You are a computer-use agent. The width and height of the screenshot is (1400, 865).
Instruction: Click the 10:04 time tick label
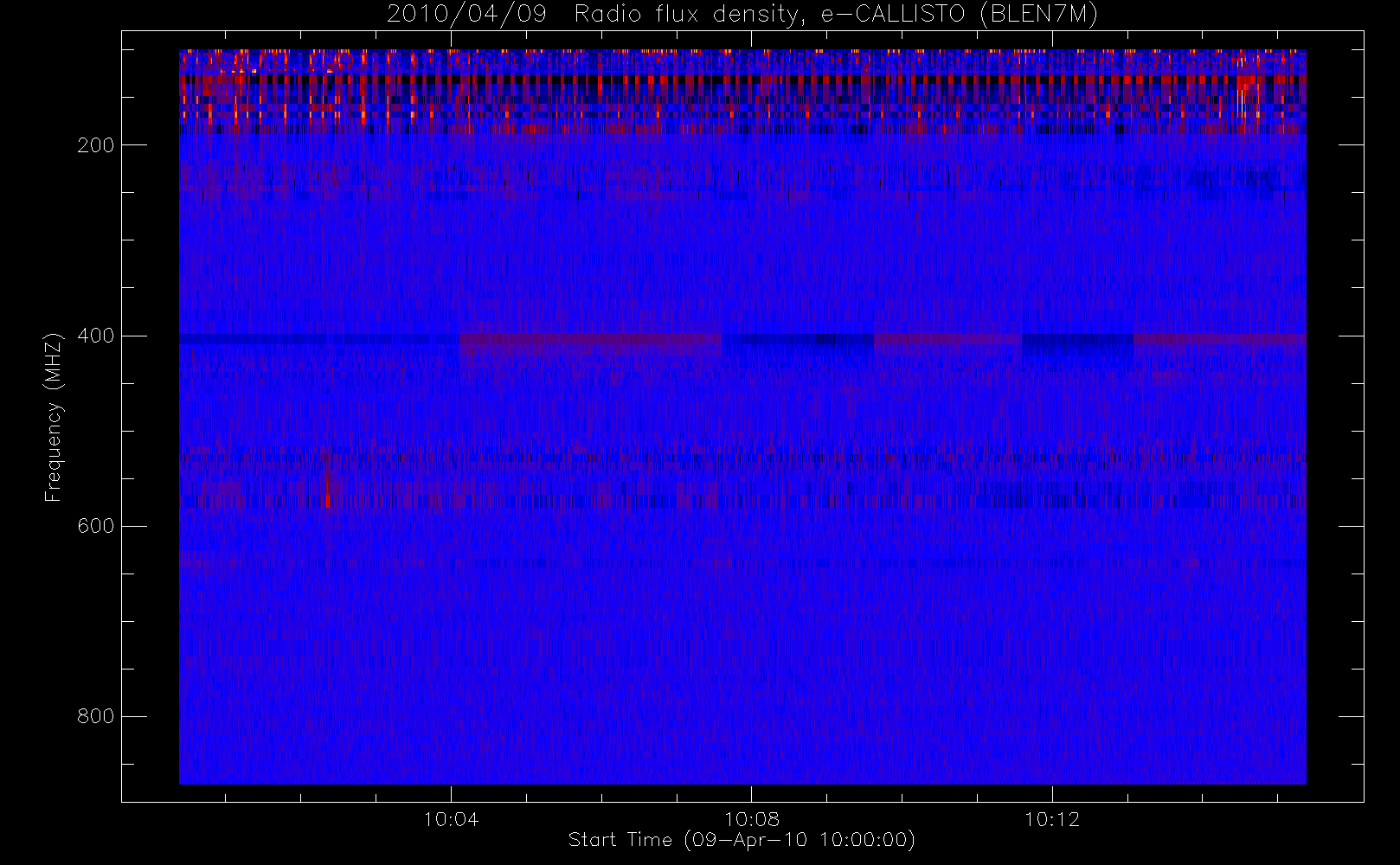pyautogui.click(x=451, y=819)
